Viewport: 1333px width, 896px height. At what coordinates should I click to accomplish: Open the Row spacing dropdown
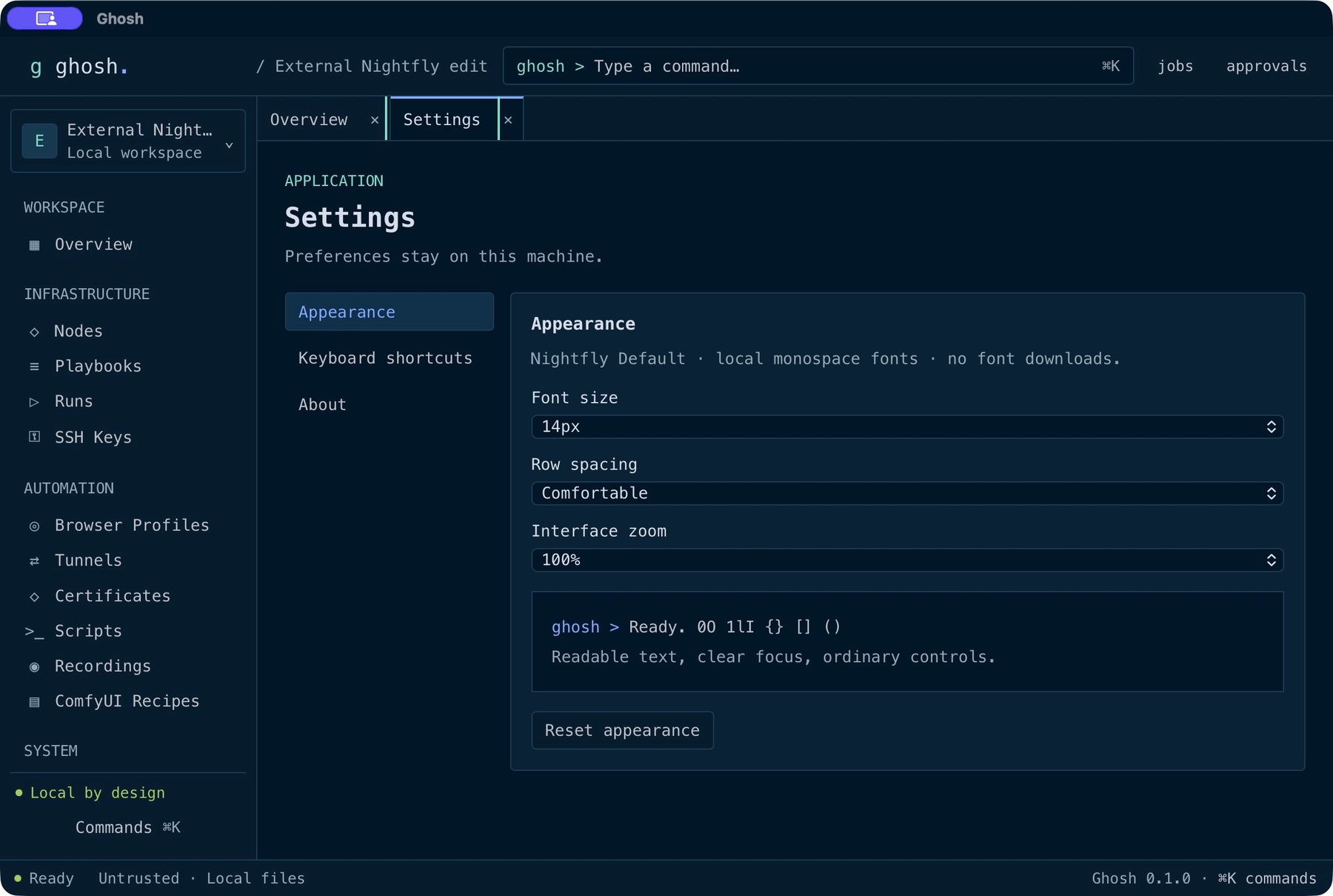(x=907, y=493)
